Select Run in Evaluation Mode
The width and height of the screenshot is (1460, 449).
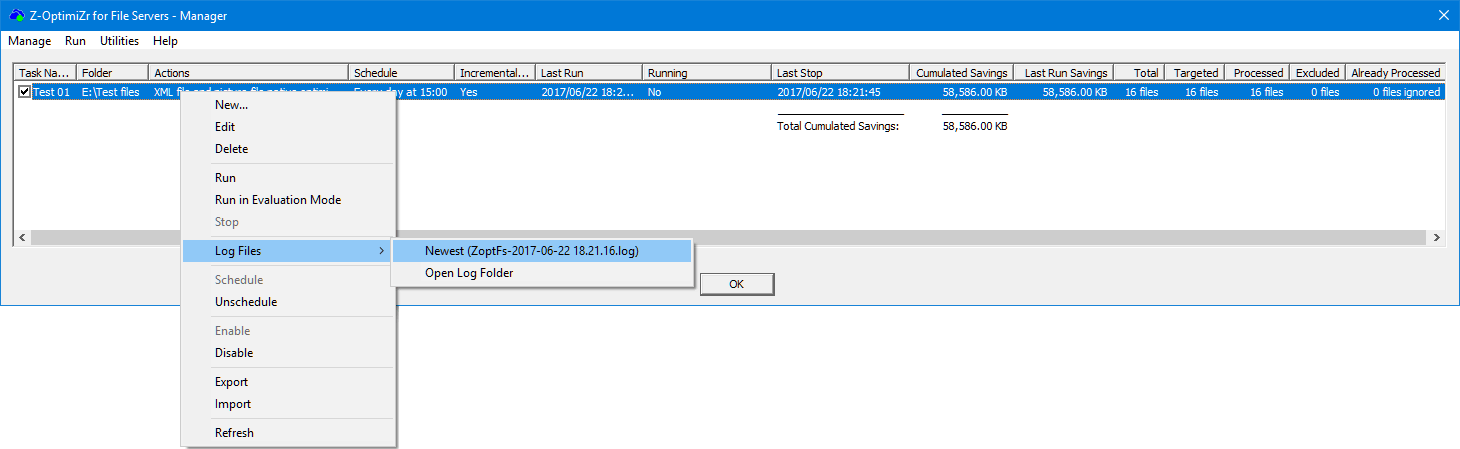point(278,200)
